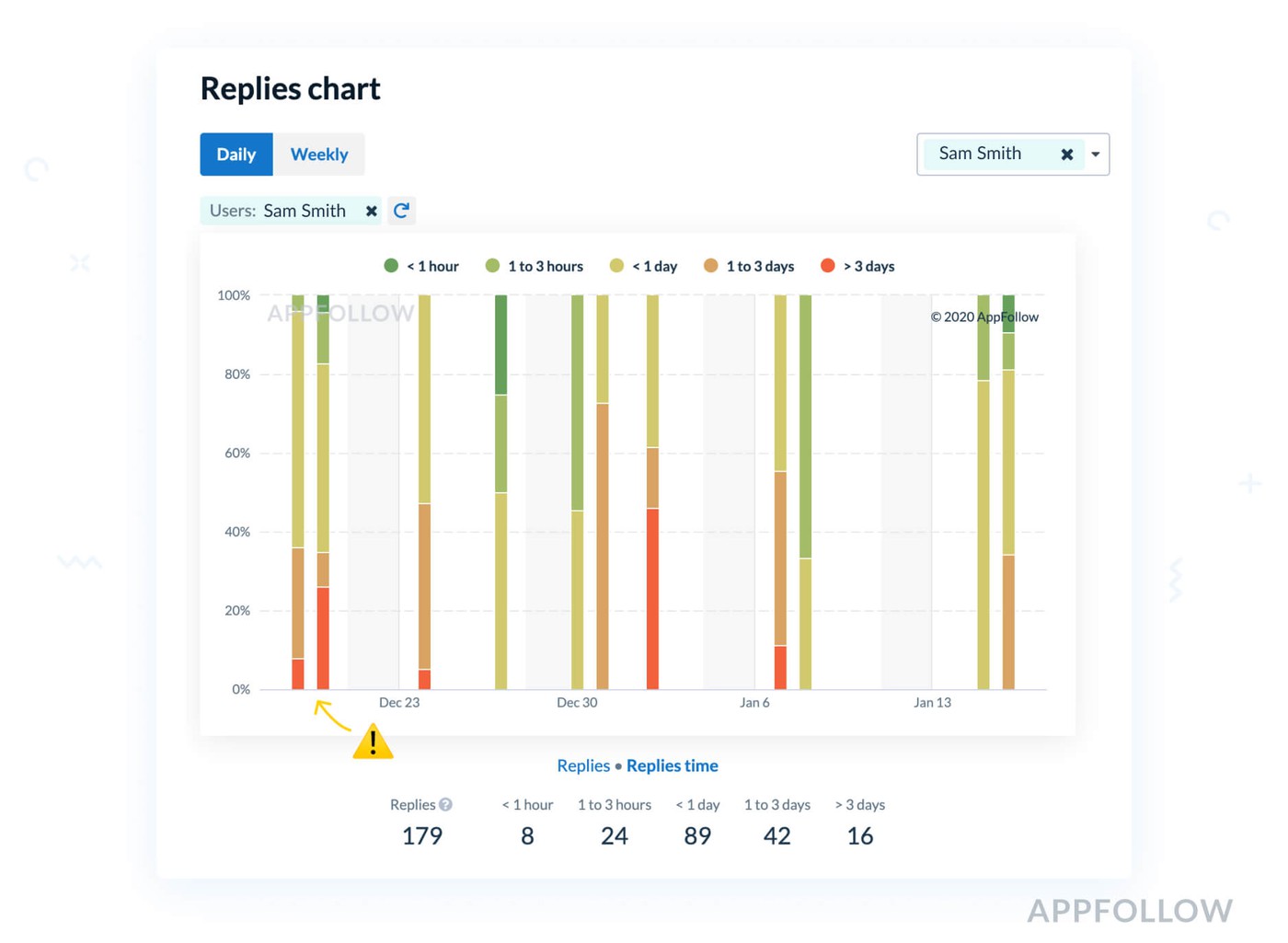
Task: Click the refresh icon beside Users filter
Action: pos(401,211)
